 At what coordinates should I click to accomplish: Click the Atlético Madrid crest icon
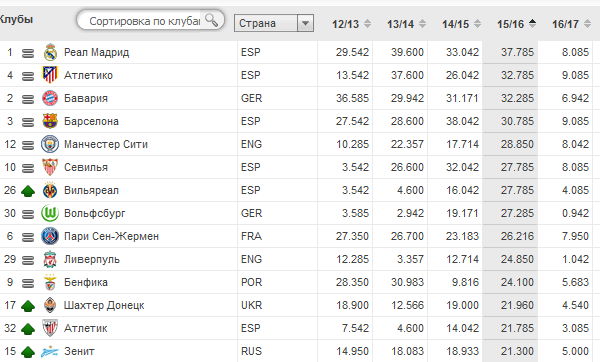[50, 75]
